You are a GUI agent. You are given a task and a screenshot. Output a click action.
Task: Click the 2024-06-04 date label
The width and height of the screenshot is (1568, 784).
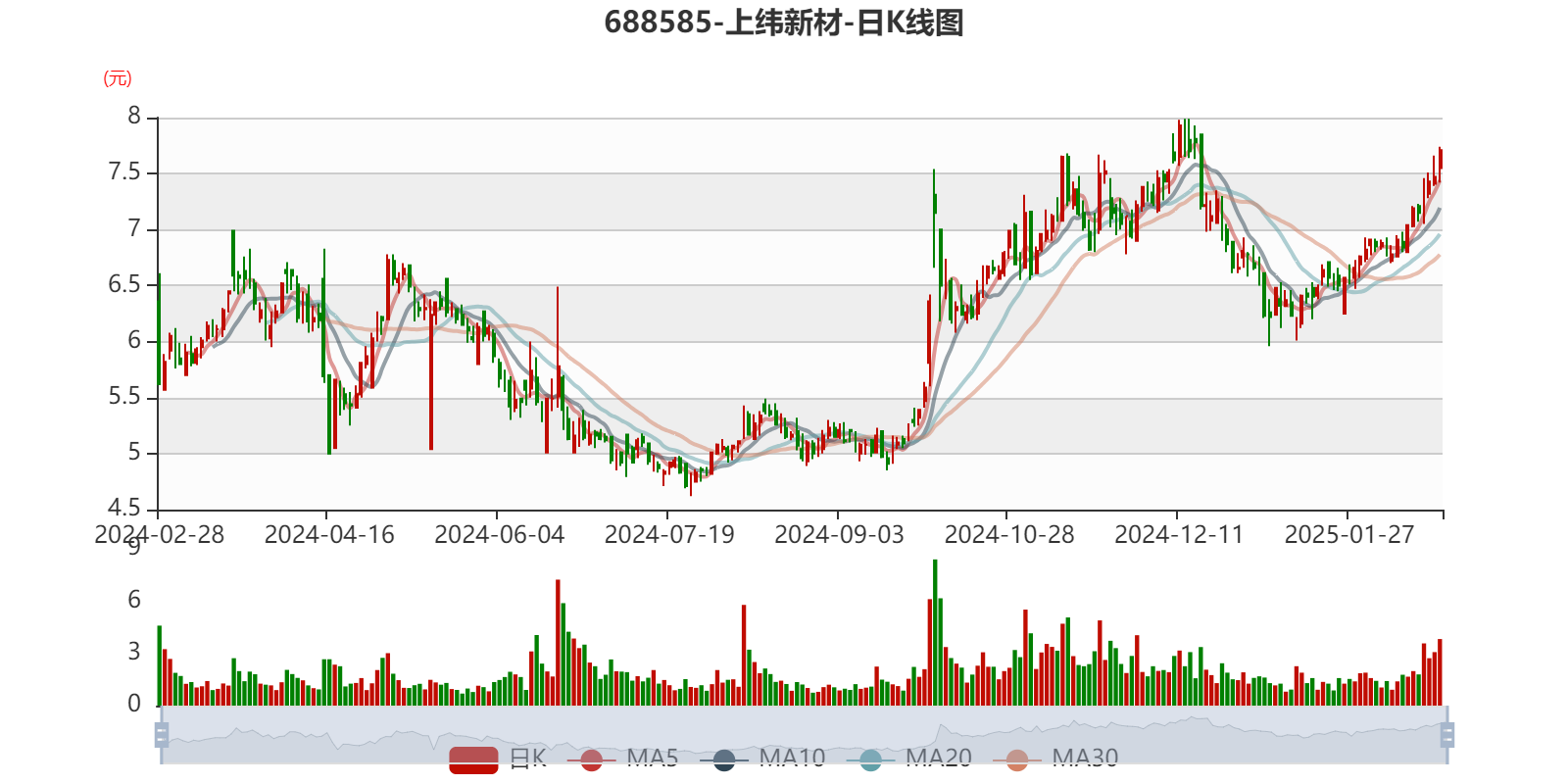(x=500, y=535)
